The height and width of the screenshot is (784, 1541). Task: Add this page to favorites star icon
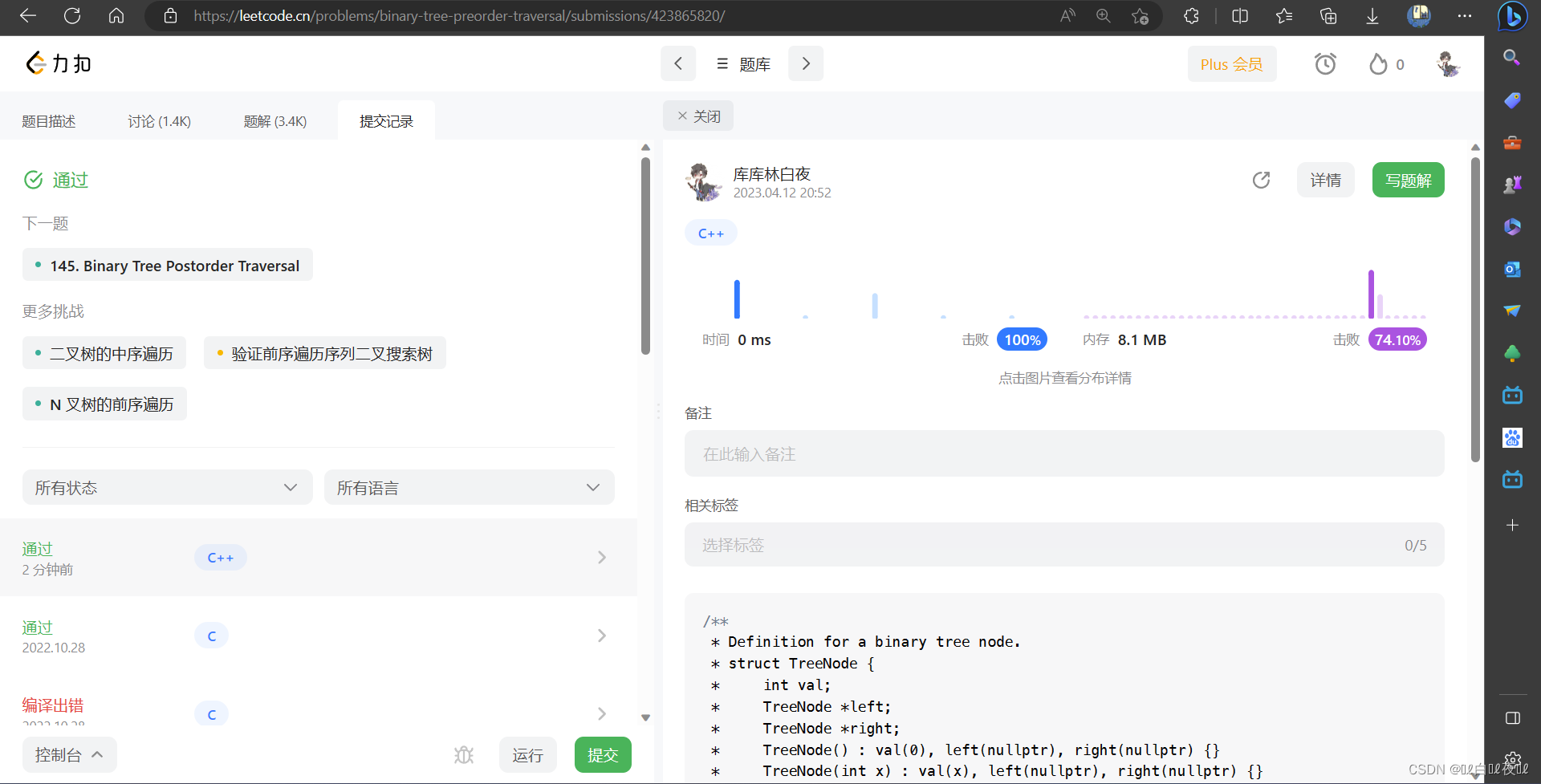[1140, 16]
